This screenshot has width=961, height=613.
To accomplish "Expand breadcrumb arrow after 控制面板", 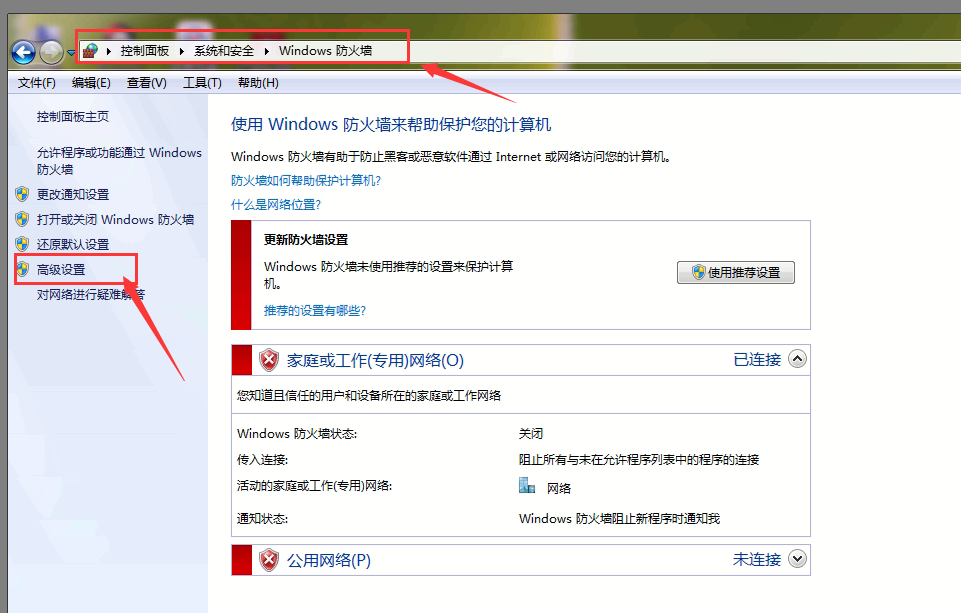I will point(182,50).
